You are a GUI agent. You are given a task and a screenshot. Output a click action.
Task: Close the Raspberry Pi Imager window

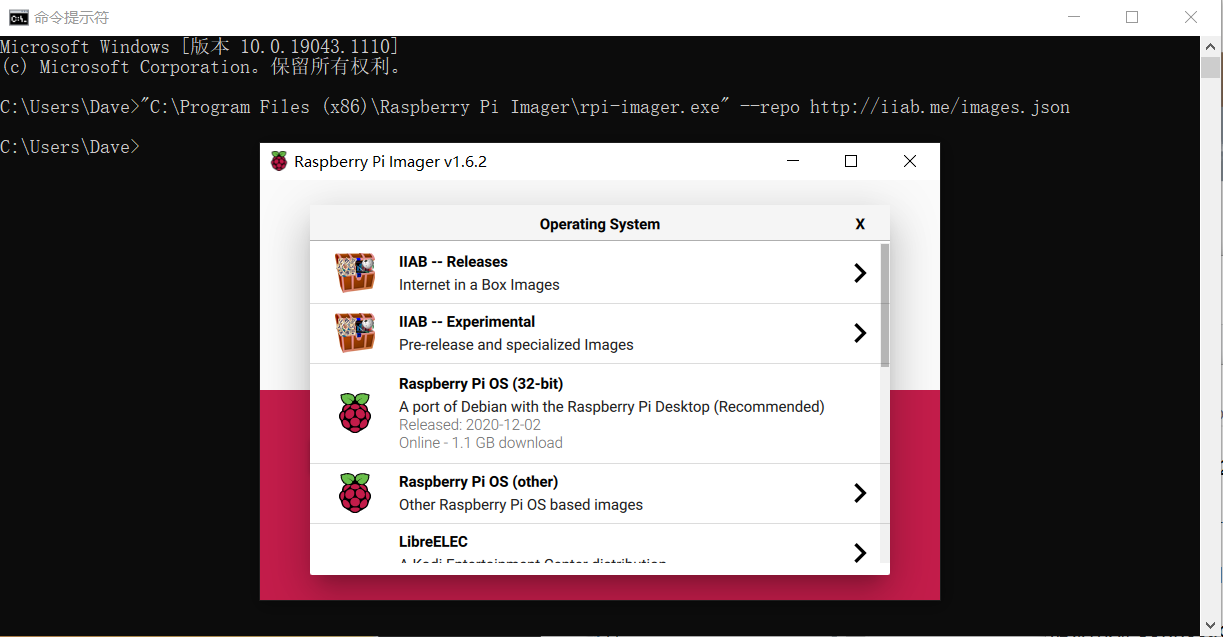(910, 161)
